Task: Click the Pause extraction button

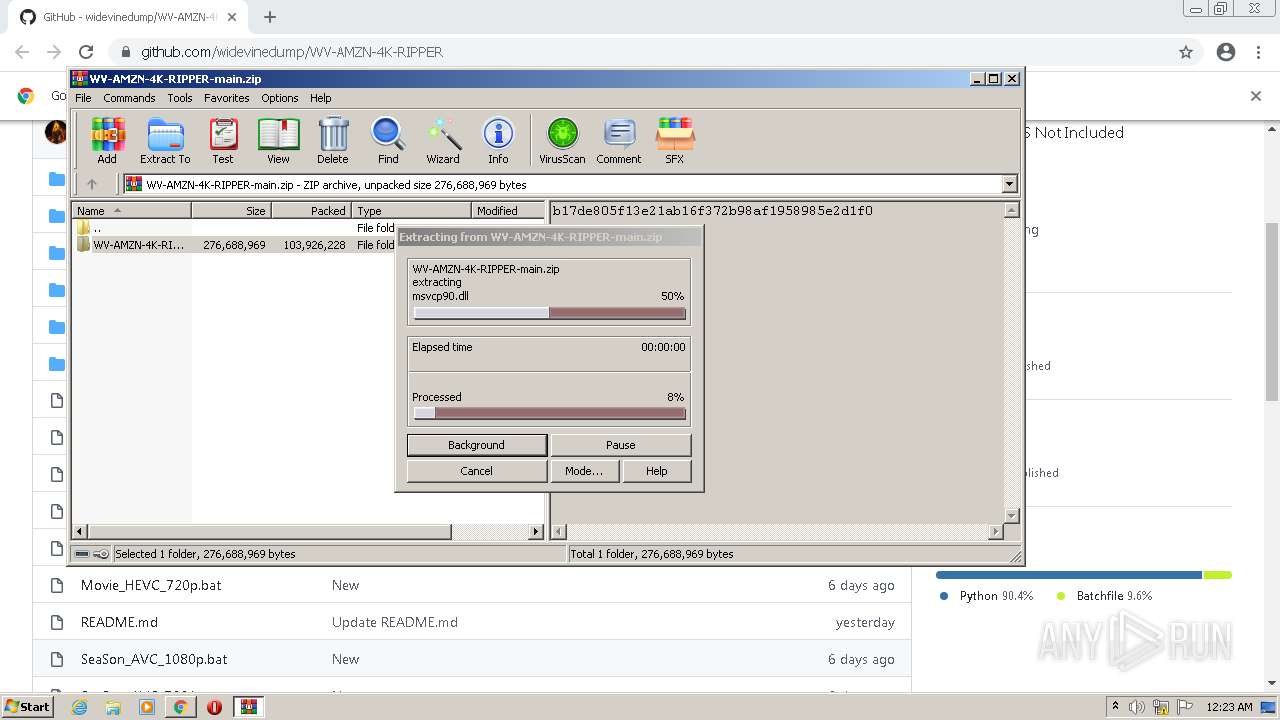Action: [x=620, y=445]
